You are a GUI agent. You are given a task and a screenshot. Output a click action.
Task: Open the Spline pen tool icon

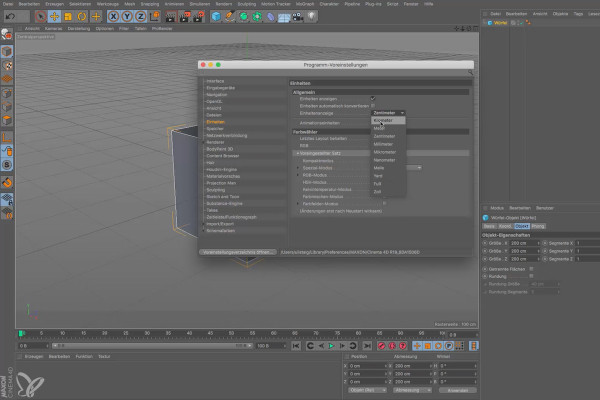(230, 16)
